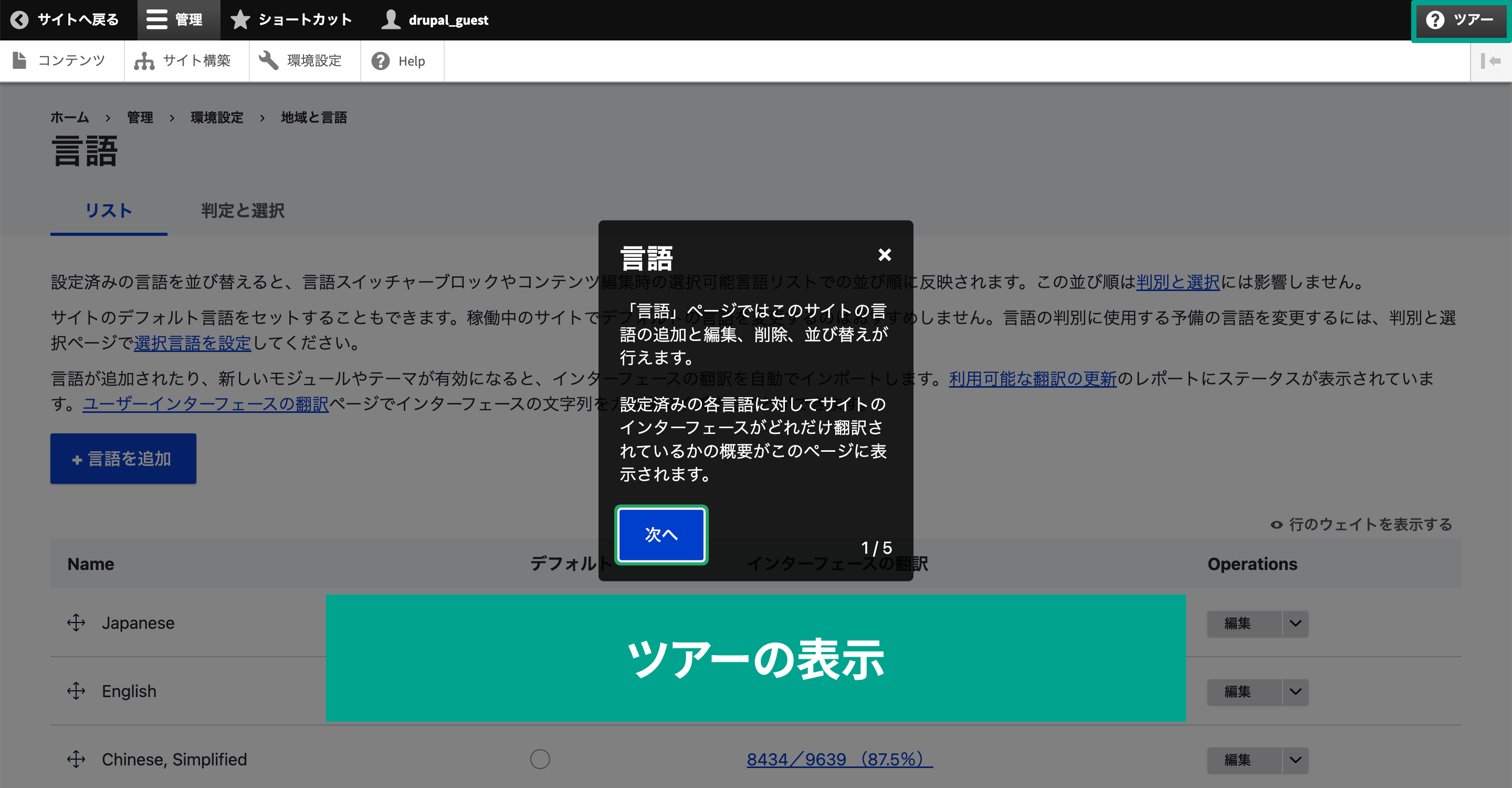Image resolution: width=1512 pixels, height=788 pixels.
Task: Close the 言語 tour popup
Action: (885, 254)
